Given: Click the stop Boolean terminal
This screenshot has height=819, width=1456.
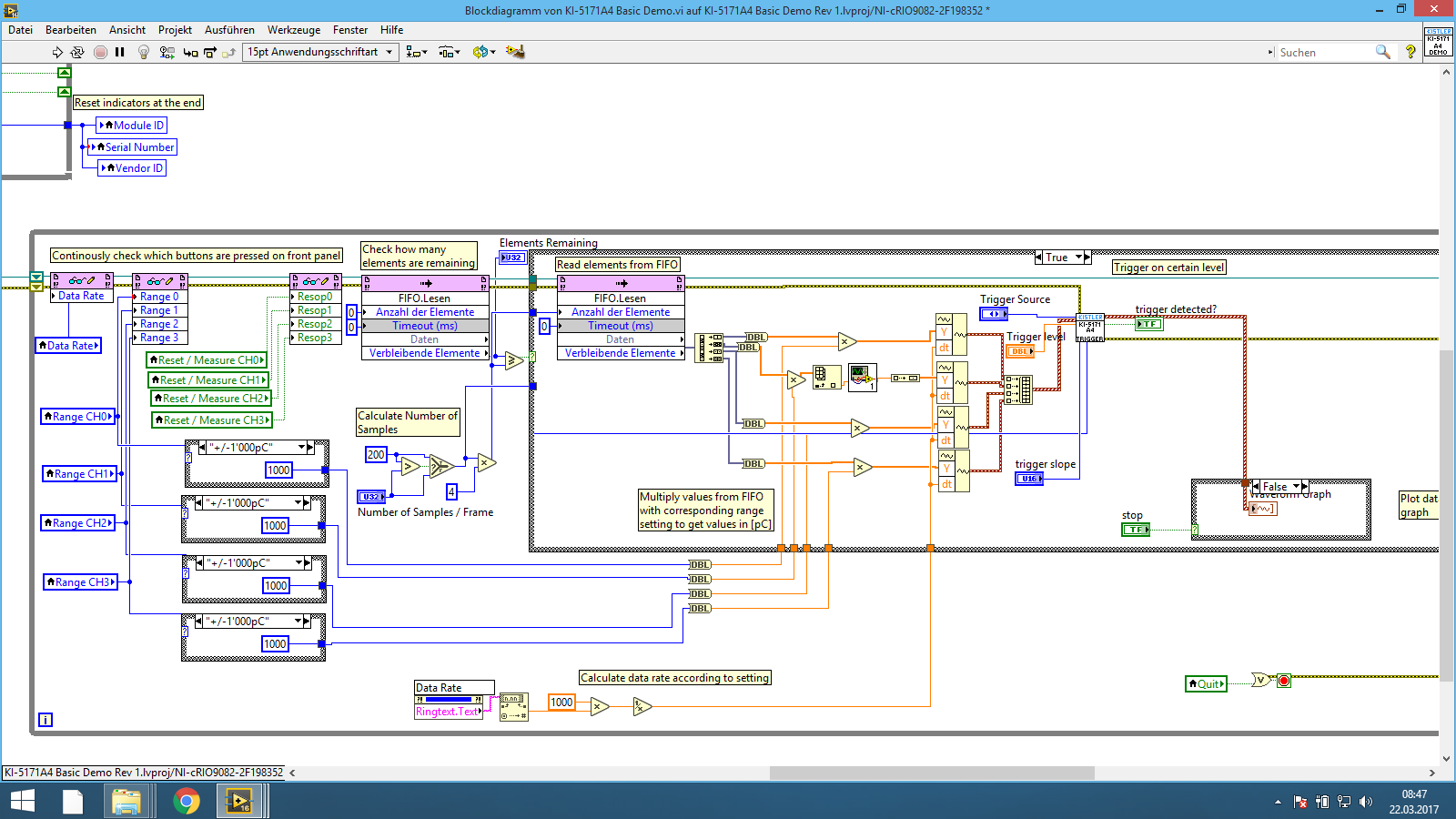Looking at the screenshot, I should [1135, 529].
